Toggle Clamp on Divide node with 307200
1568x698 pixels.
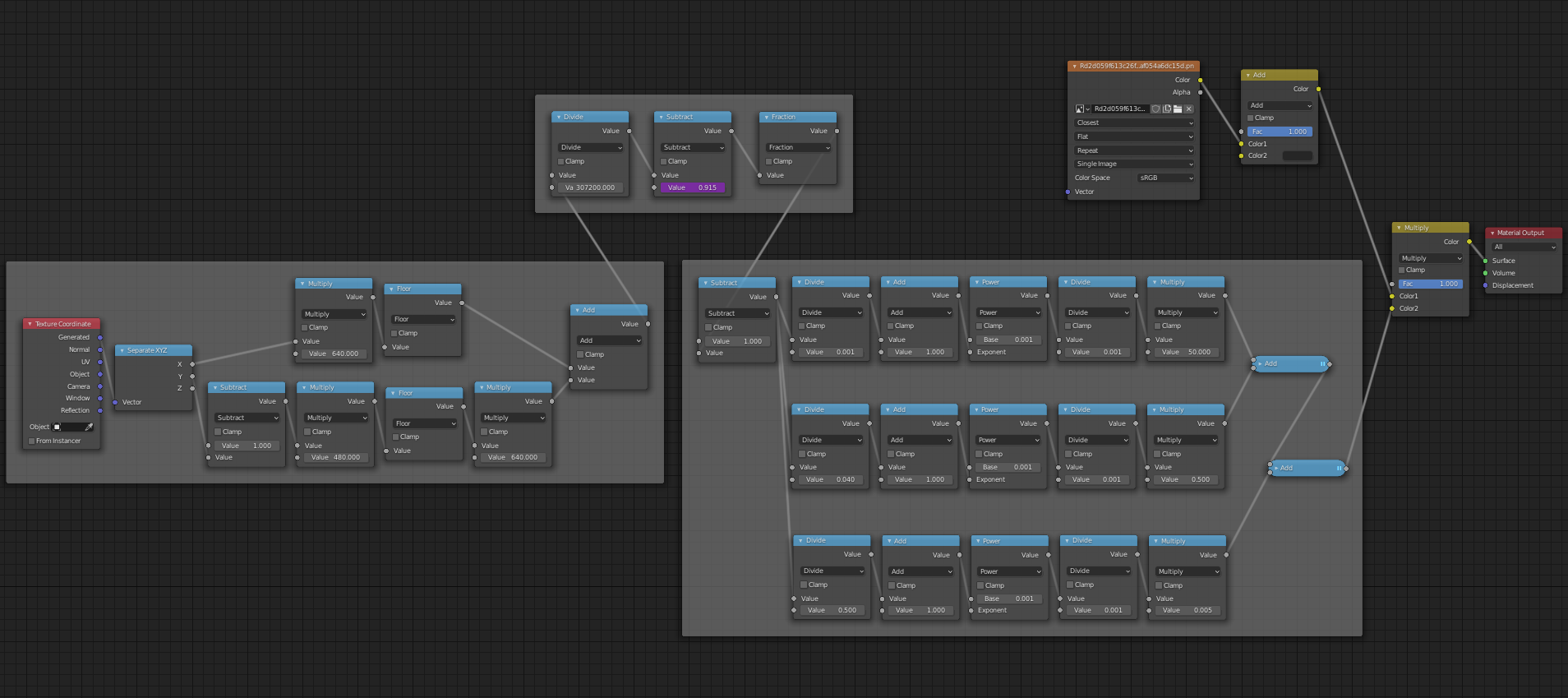561,161
